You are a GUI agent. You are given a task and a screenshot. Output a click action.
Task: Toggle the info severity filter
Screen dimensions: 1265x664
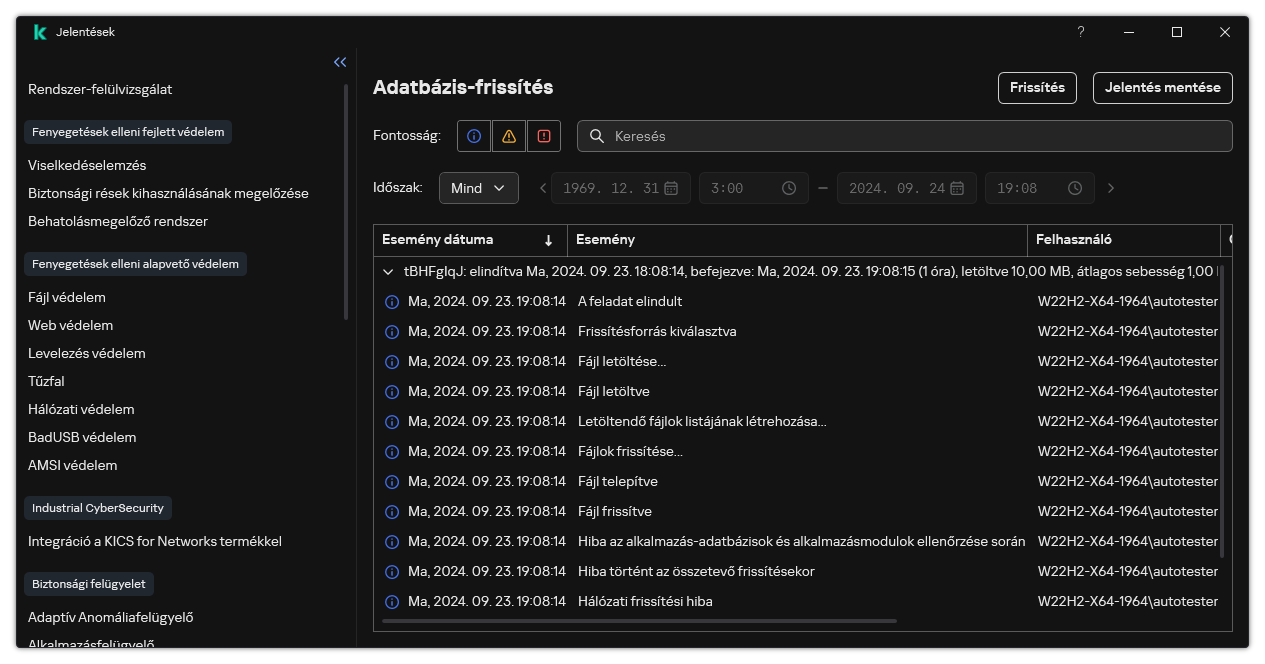tap(473, 136)
